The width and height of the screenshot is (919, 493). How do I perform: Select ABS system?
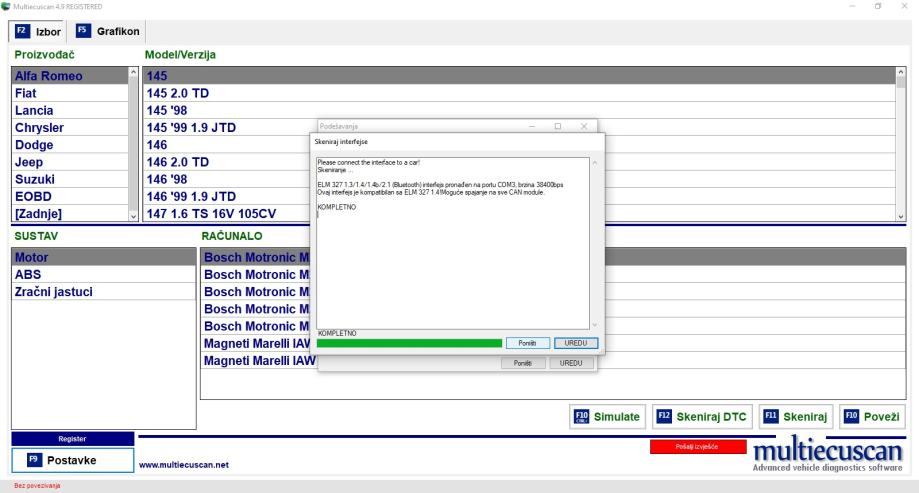[x=104, y=274]
